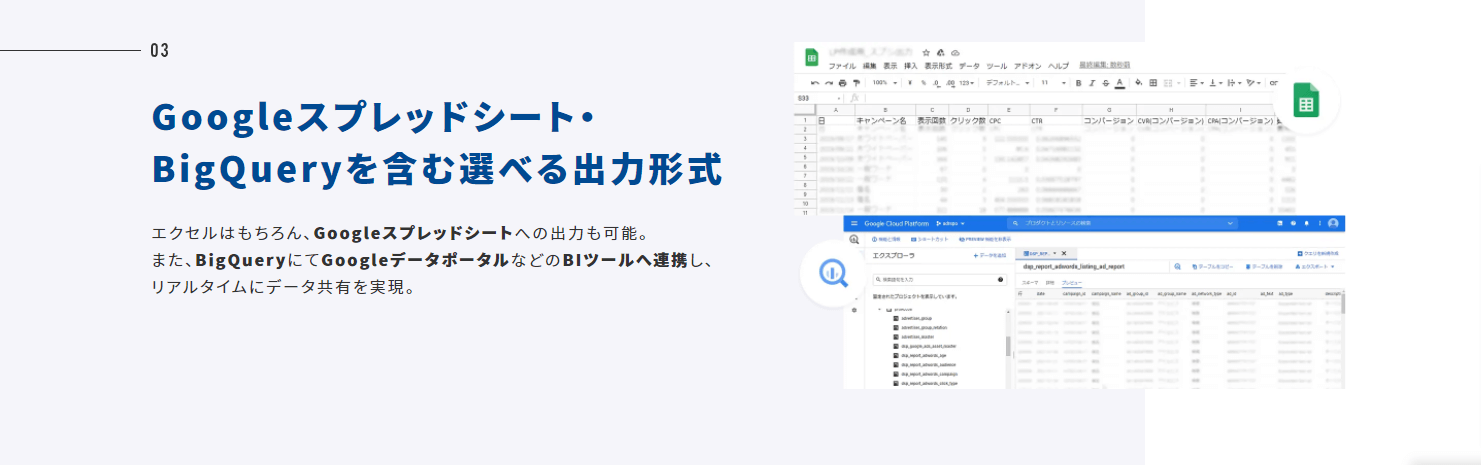Open the アドオン menu

click(1028, 66)
